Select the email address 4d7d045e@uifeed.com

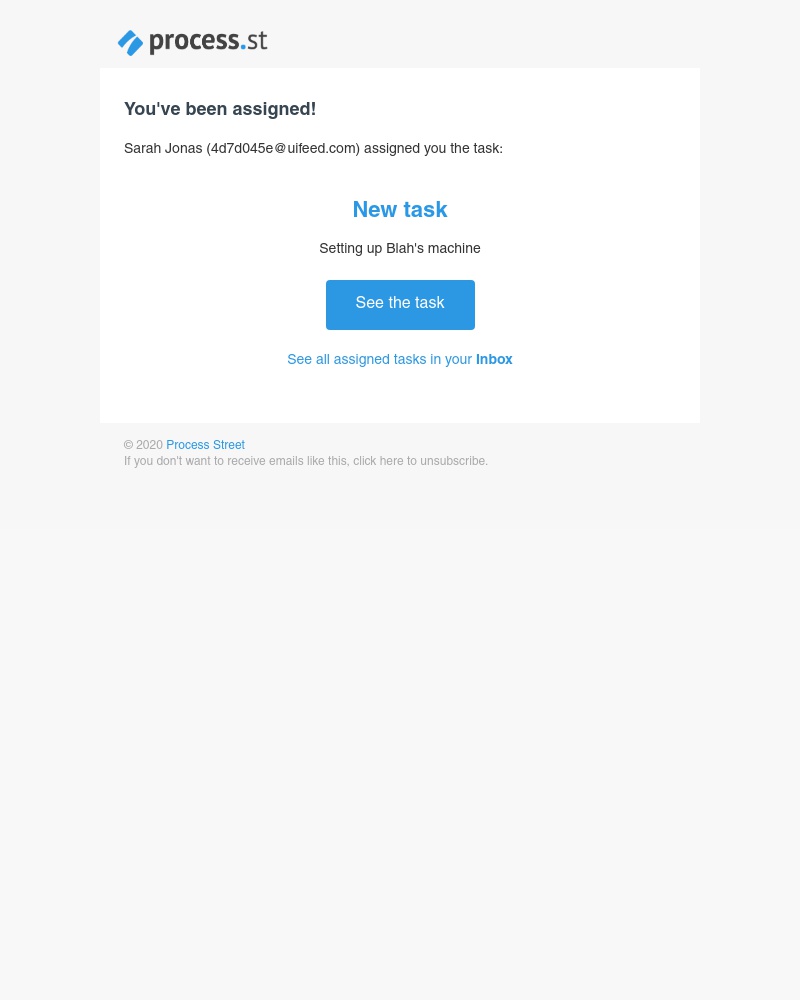coord(283,148)
